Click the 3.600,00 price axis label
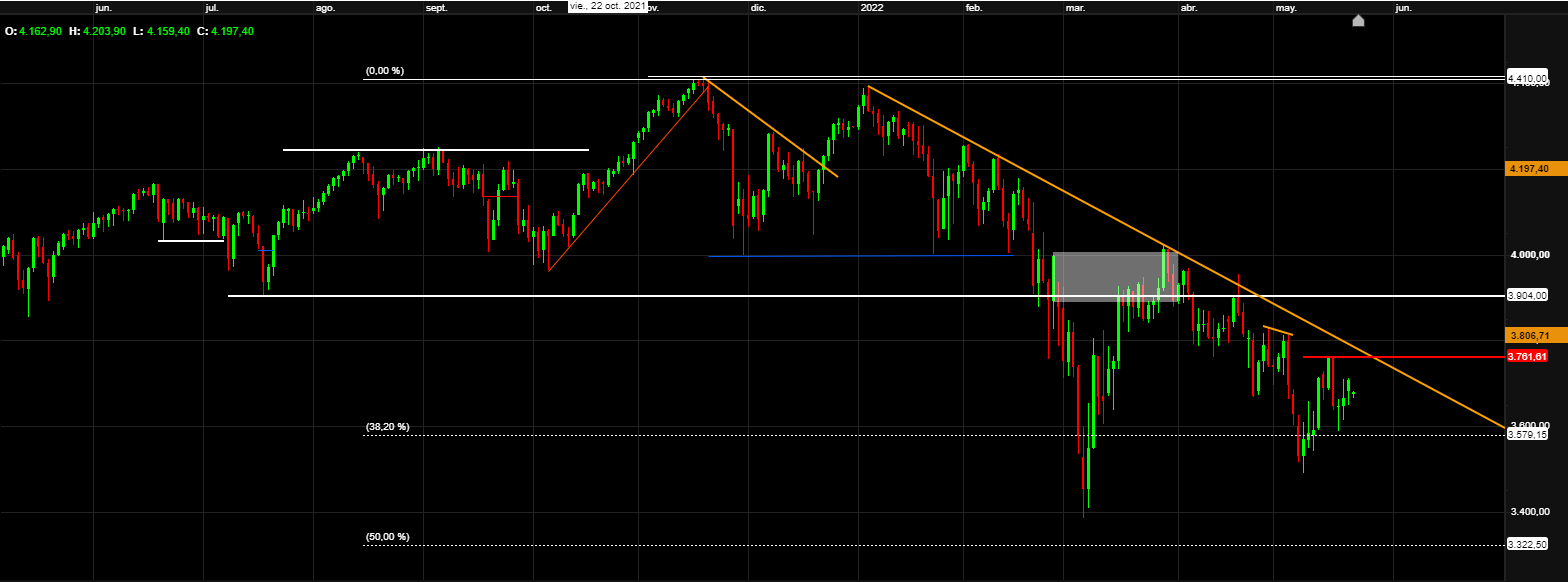This screenshot has width=1568, height=582. coord(1530,426)
